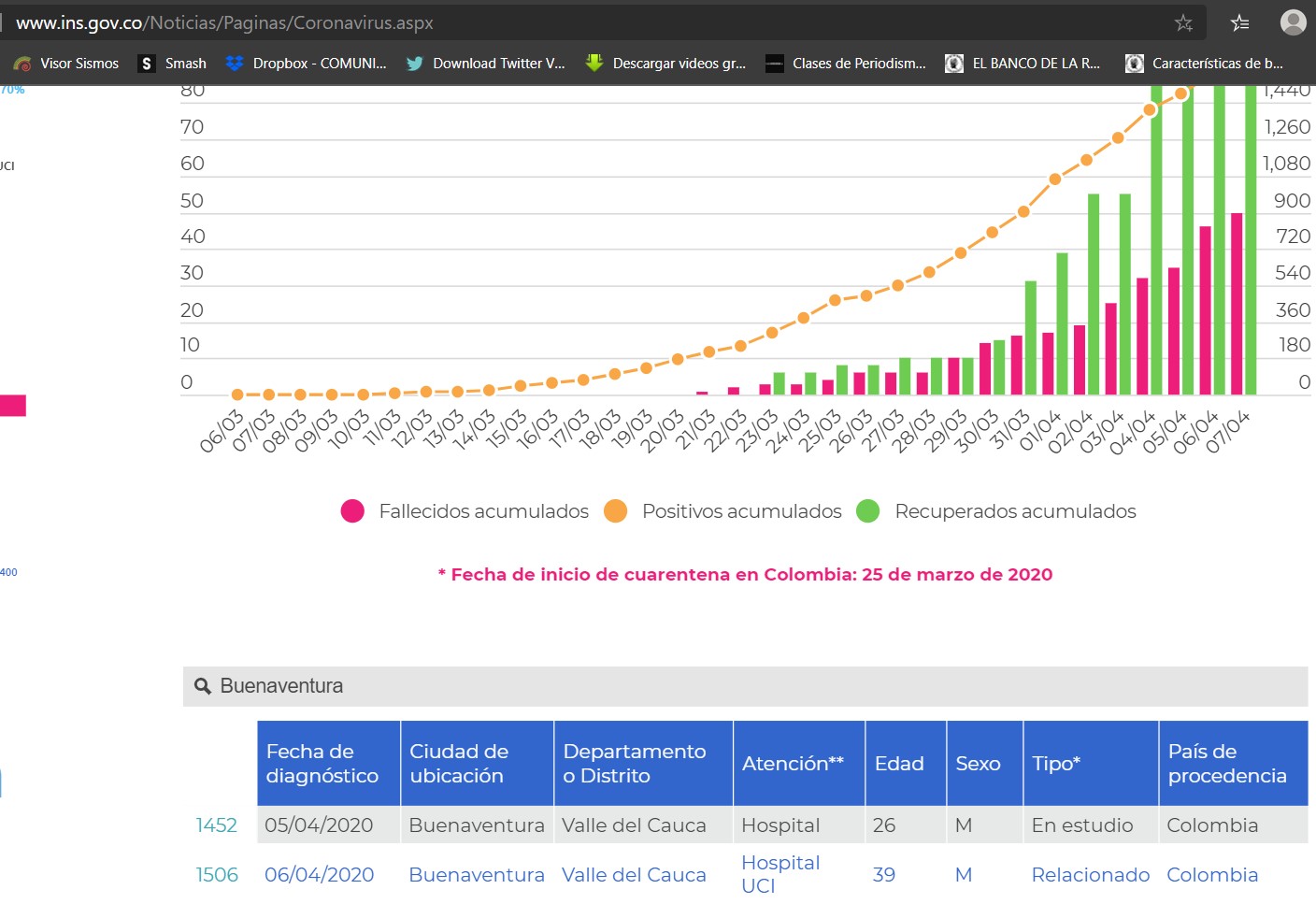This screenshot has height=918, width=1316.
Task: Open the Dropbox - COMUNI... bookmark
Action: point(306,63)
